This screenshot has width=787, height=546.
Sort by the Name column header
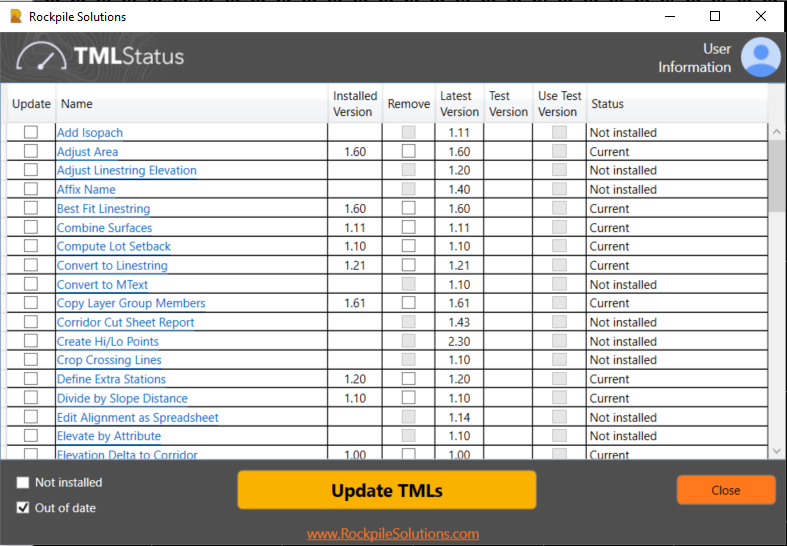coord(191,103)
